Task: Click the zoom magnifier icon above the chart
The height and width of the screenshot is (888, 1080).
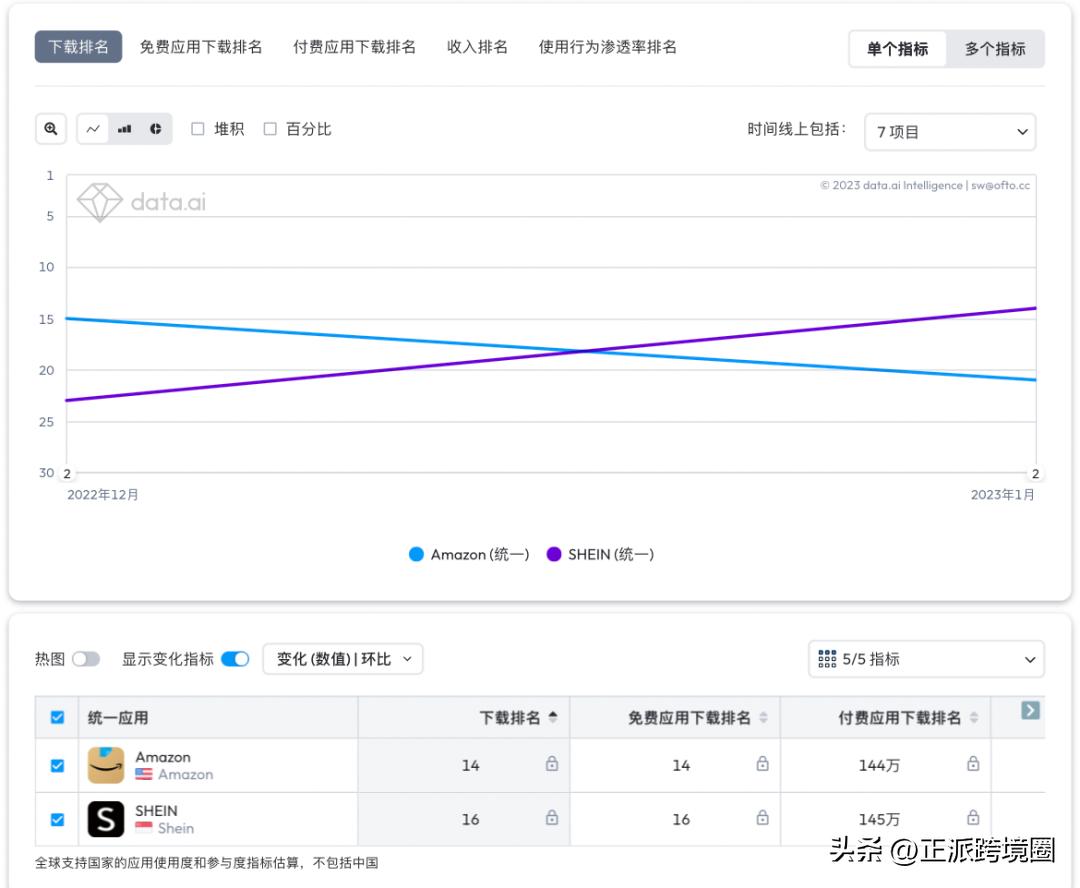Action: click(x=50, y=128)
